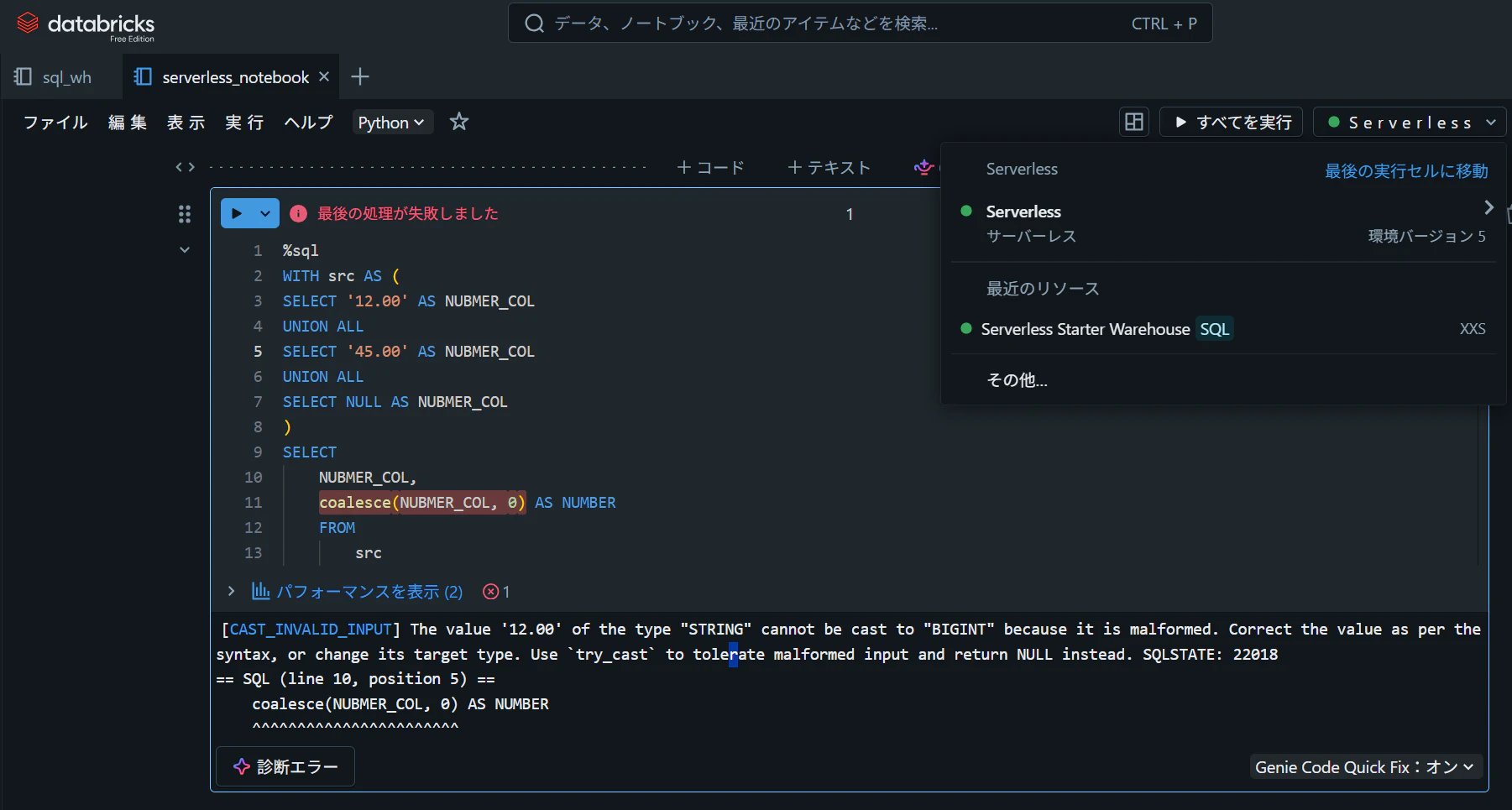Expand the Serverless environment chevron
The image size is (1512, 810).
1488,207
